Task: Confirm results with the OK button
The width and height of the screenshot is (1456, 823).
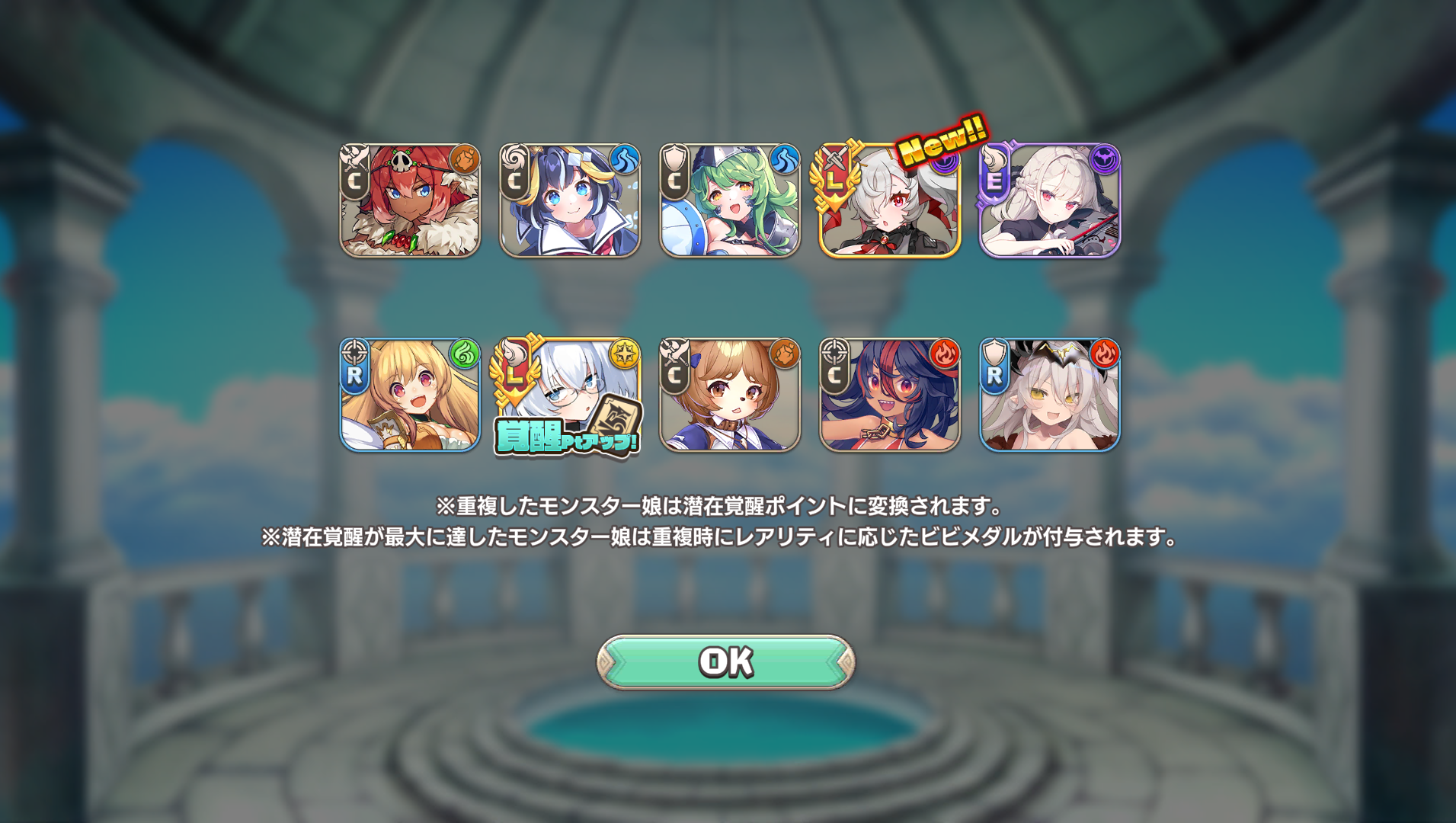Action: [x=725, y=661]
